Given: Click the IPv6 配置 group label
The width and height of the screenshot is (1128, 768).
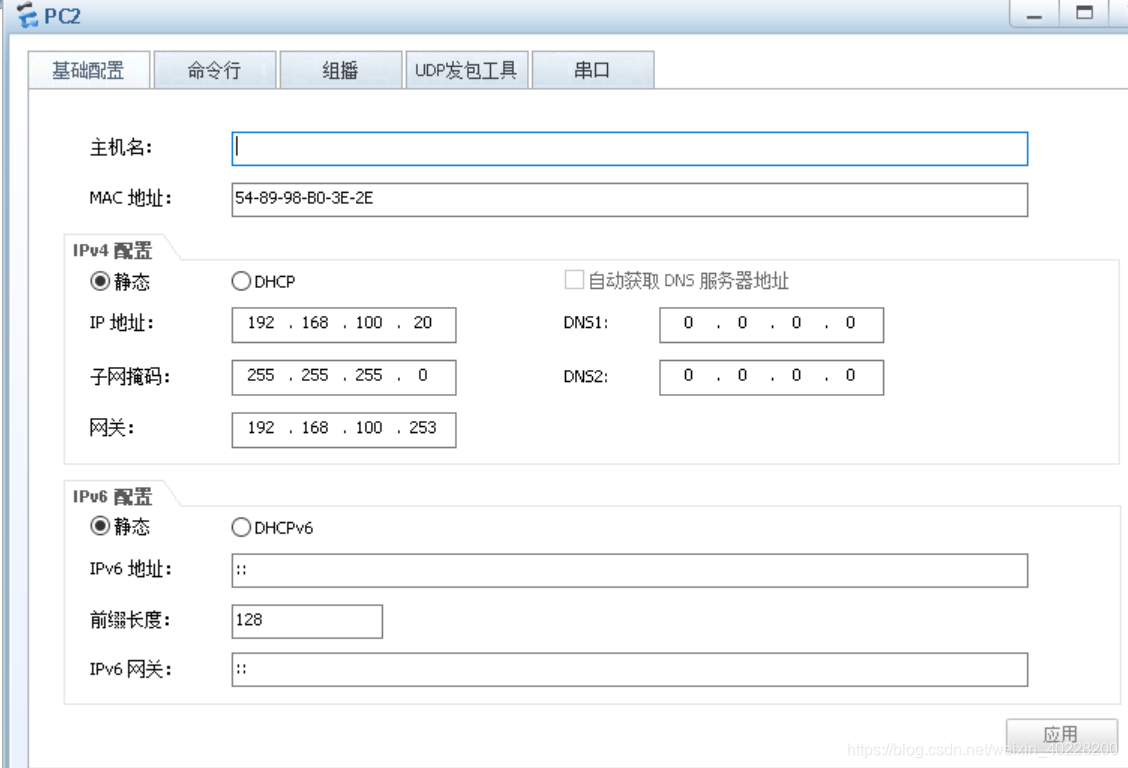Looking at the screenshot, I should [x=112, y=496].
